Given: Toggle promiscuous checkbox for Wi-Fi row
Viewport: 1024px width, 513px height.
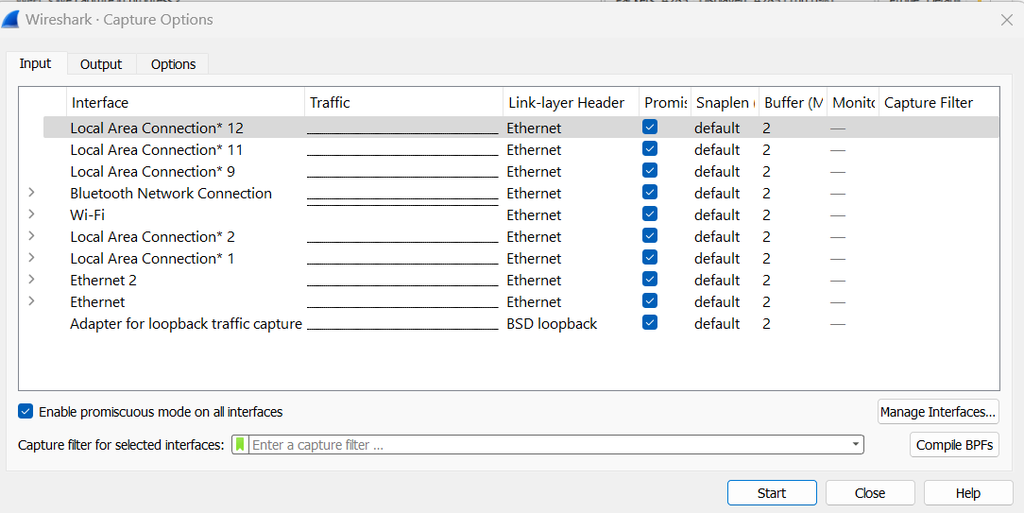Looking at the screenshot, I should click(x=650, y=215).
